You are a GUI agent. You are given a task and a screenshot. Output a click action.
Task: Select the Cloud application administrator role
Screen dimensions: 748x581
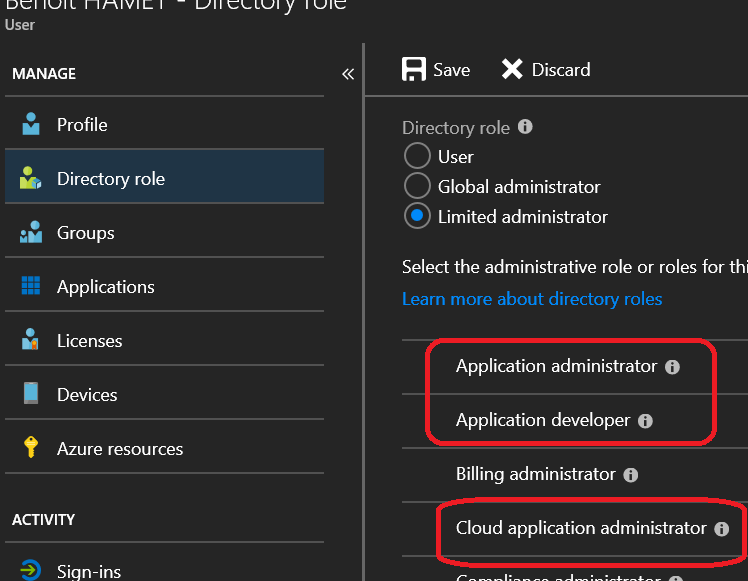point(580,528)
